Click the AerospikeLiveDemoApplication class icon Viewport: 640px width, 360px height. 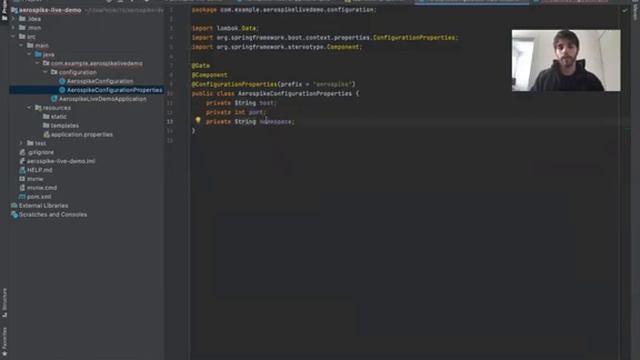(54, 99)
